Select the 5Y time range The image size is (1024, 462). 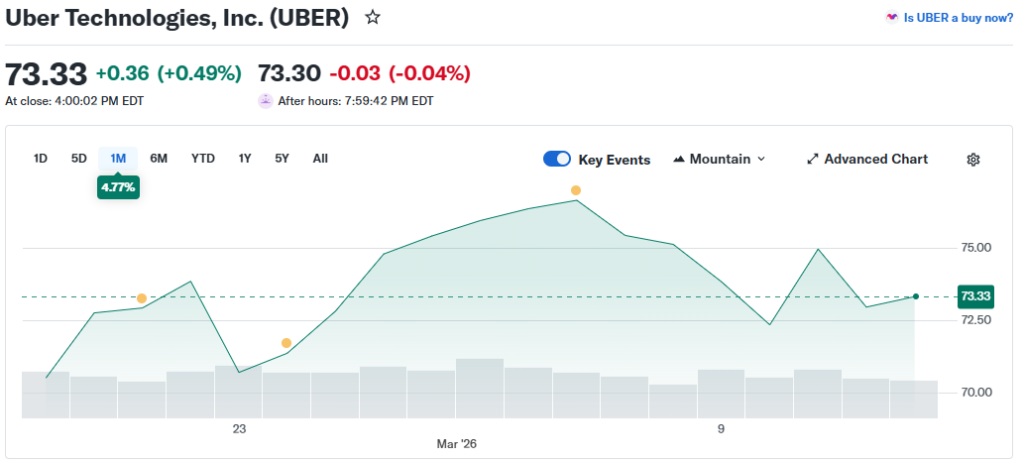click(282, 158)
